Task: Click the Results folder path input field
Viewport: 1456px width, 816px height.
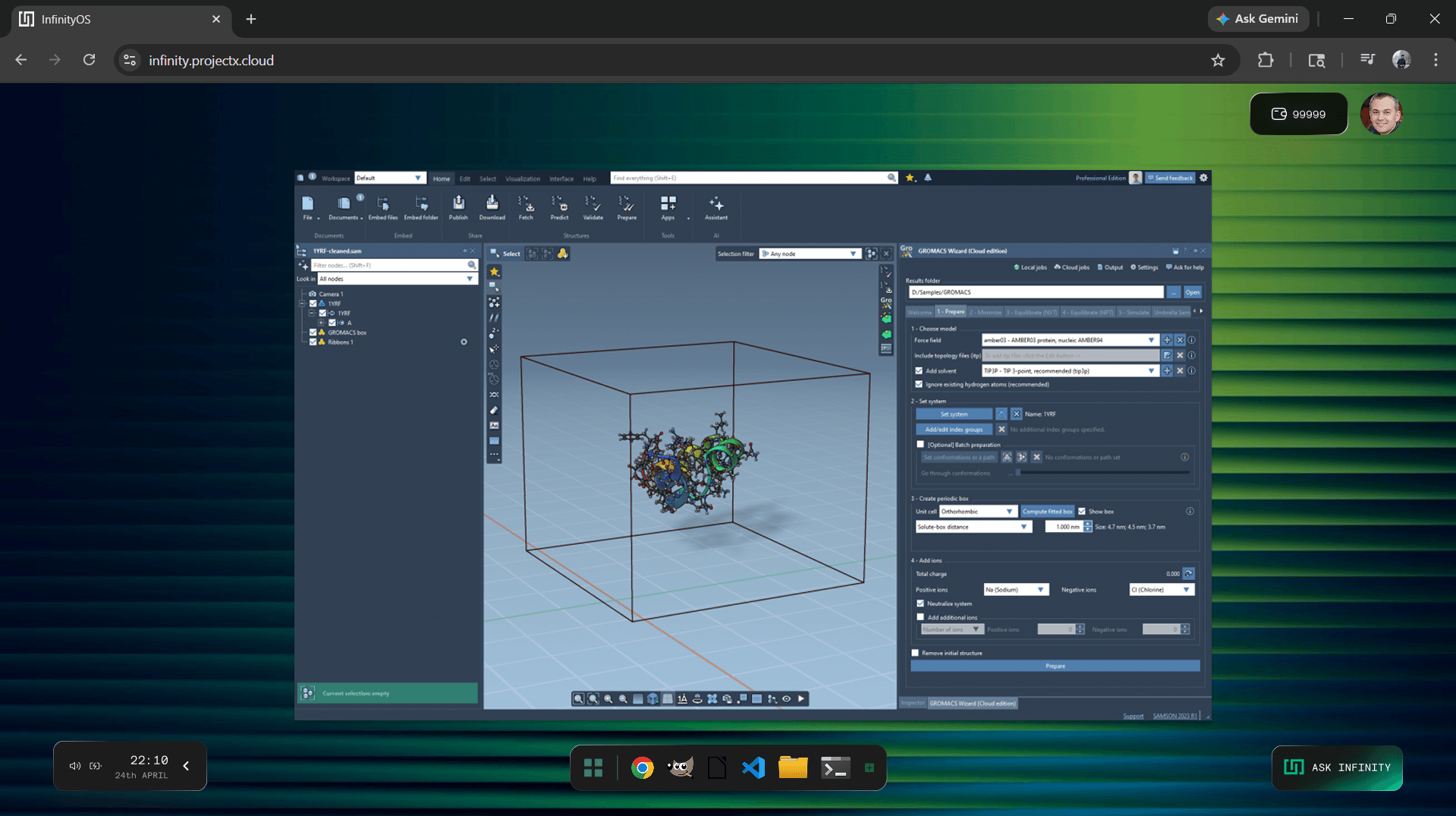Action: point(1036,292)
